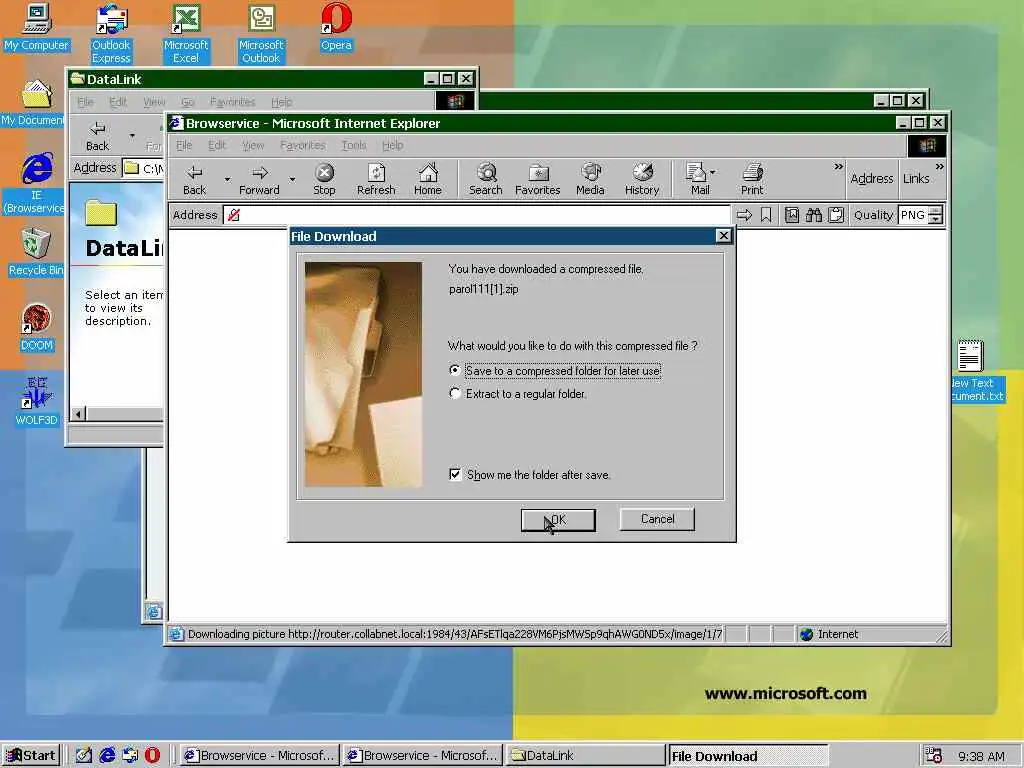Open the Favorites toolbar icon
The height and width of the screenshot is (768, 1024).
(x=537, y=179)
